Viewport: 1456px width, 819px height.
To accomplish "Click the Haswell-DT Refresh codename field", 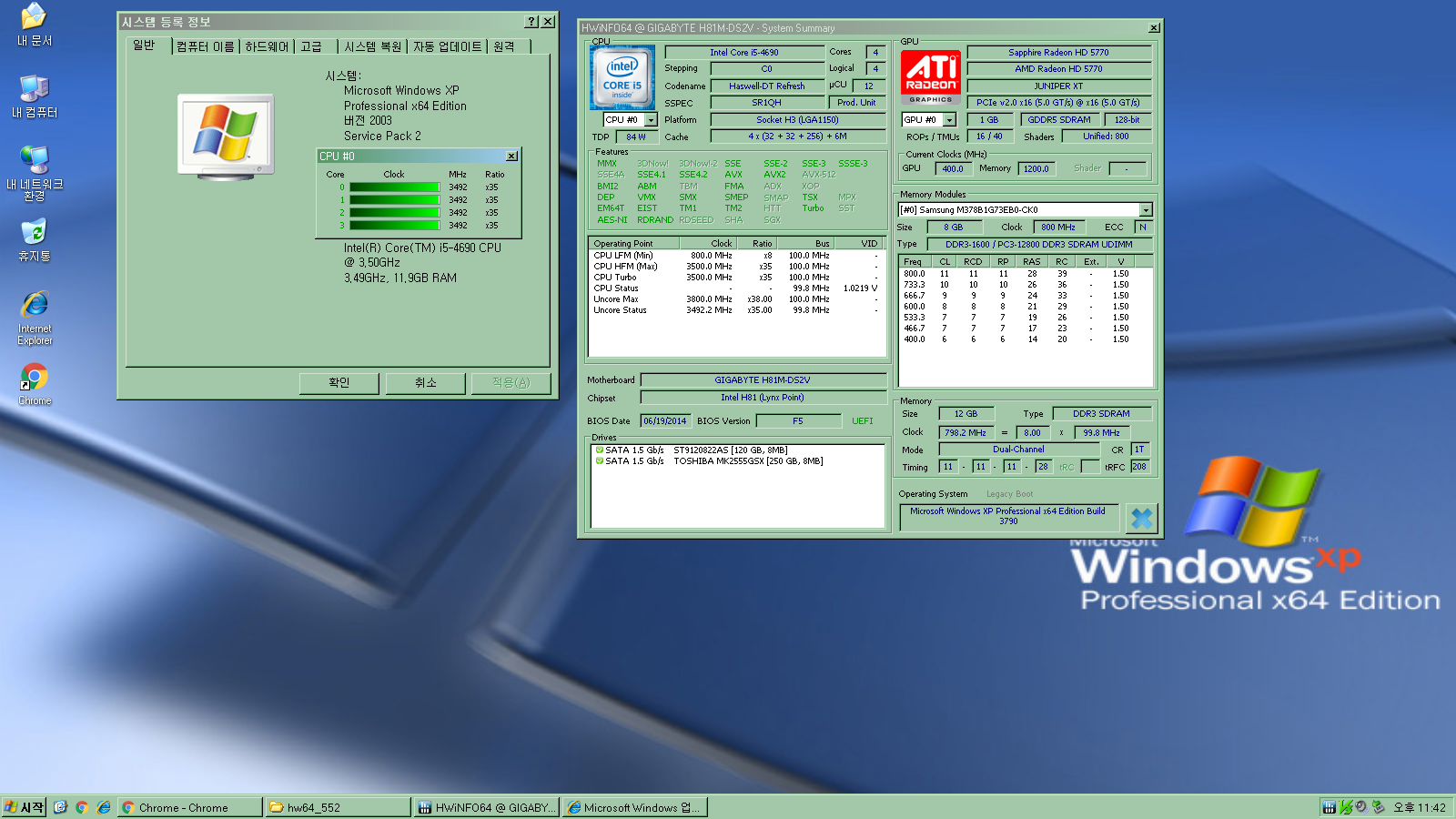I will [x=766, y=86].
